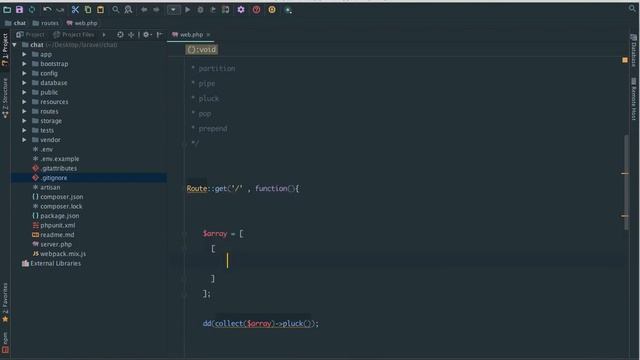Click the chat breadcrumb in navigation bar

pos(16,23)
